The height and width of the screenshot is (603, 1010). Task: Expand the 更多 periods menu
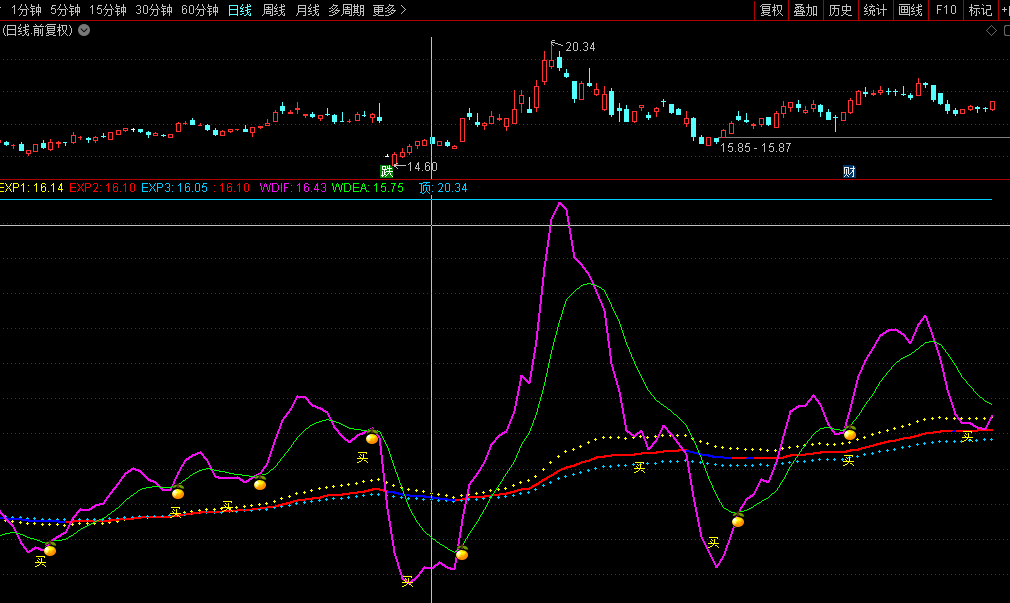(389, 10)
